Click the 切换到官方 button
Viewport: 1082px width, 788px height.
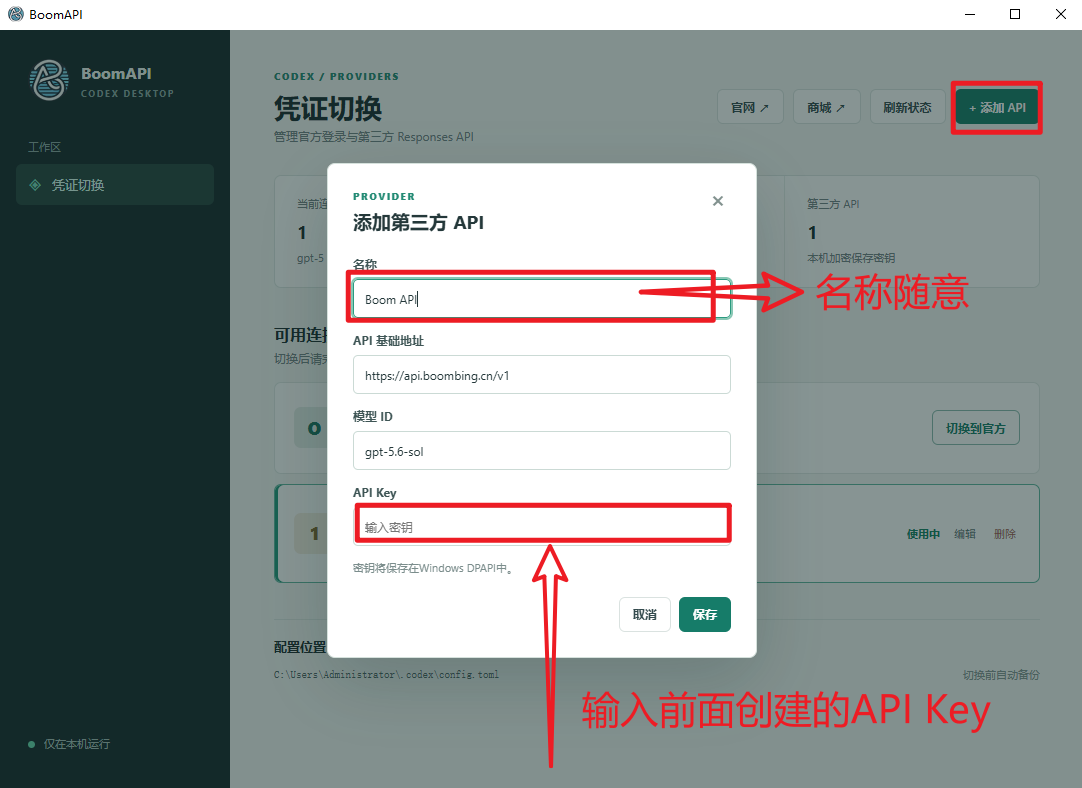pyautogui.click(x=976, y=428)
